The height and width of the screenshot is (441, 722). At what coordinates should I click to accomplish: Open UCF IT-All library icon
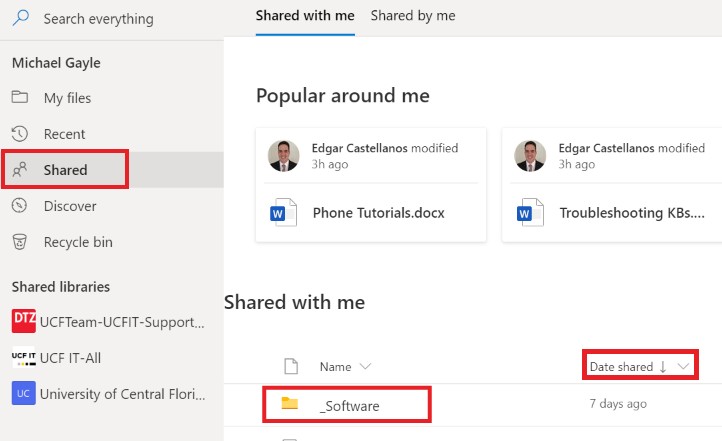(23, 357)
